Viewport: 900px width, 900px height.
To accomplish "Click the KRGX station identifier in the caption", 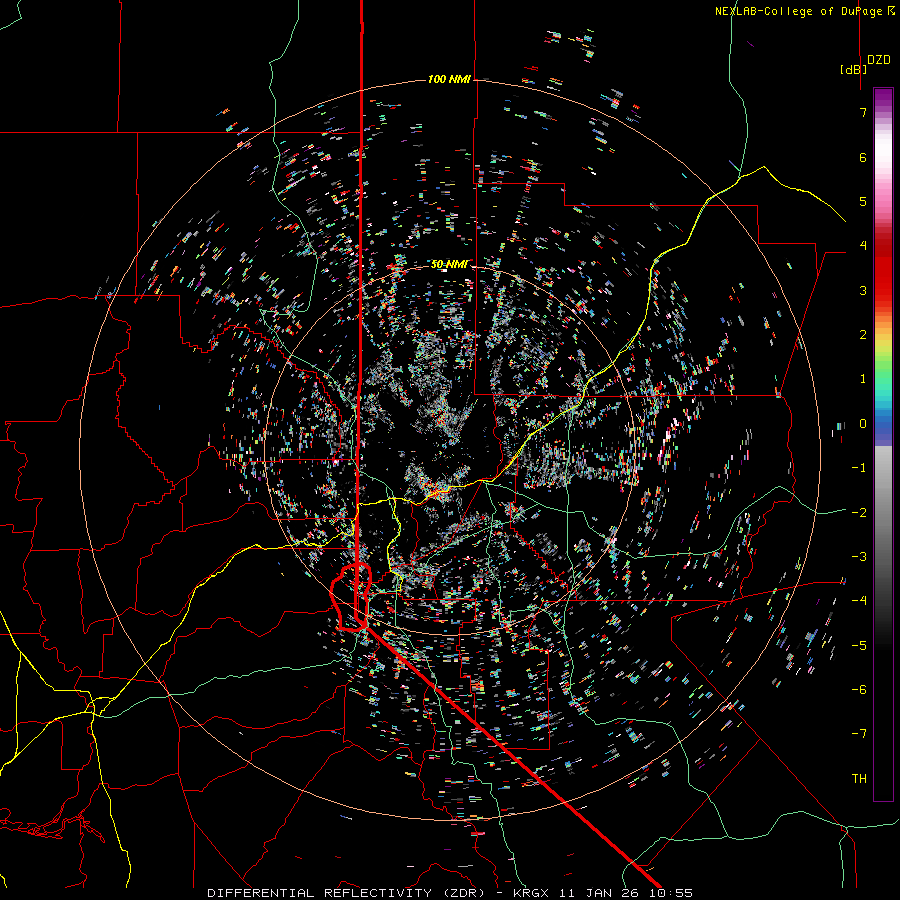I will [533, 893].
